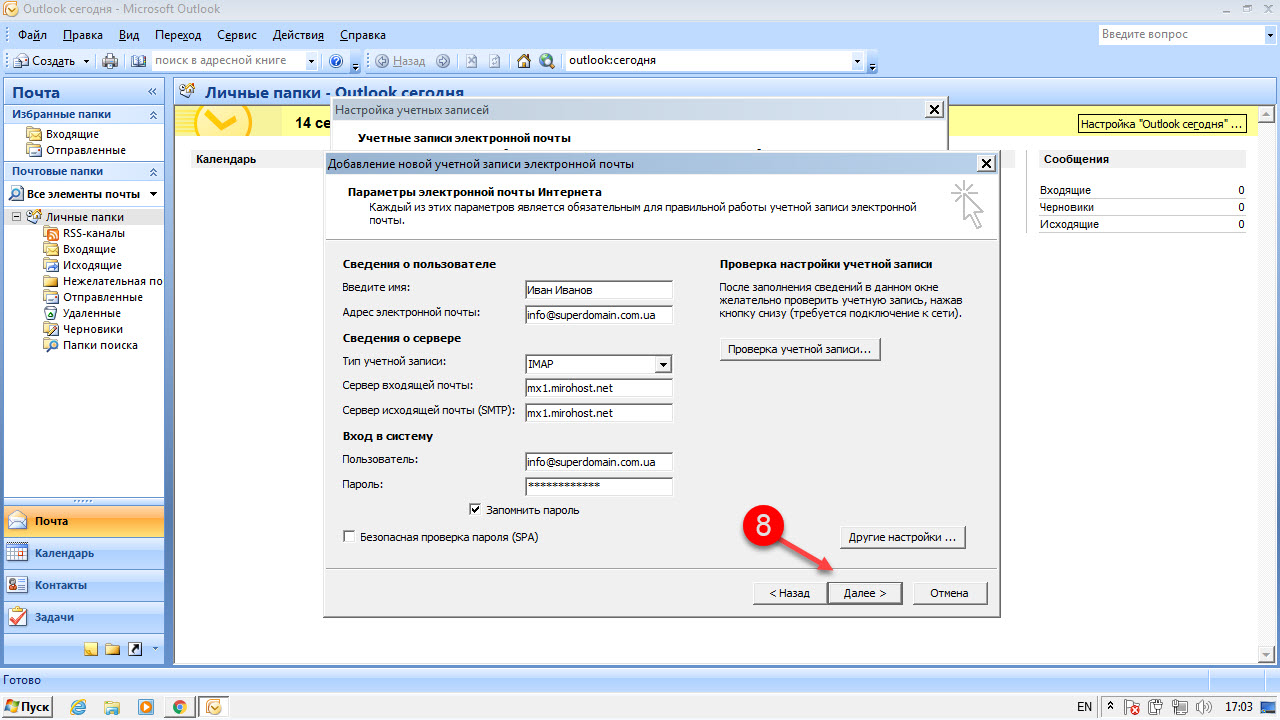Click the Отмена button
The height and width of the screenshot is (720, 1280).
[949, 593]
